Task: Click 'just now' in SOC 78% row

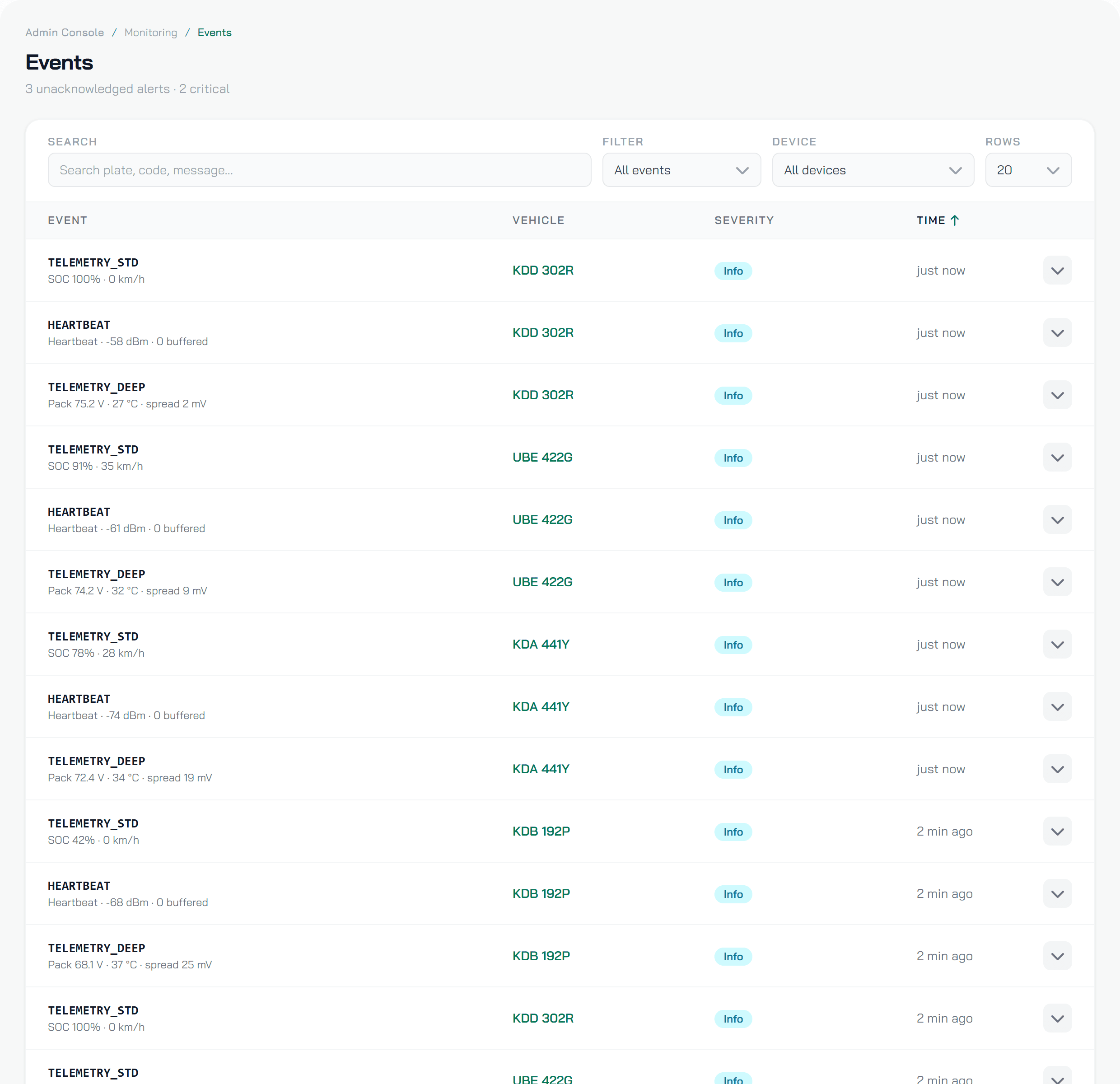Action: [x=941, y=645]
